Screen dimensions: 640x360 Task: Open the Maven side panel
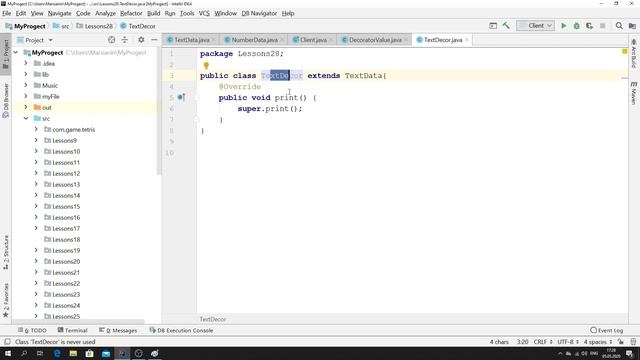[x=633, y=93]
